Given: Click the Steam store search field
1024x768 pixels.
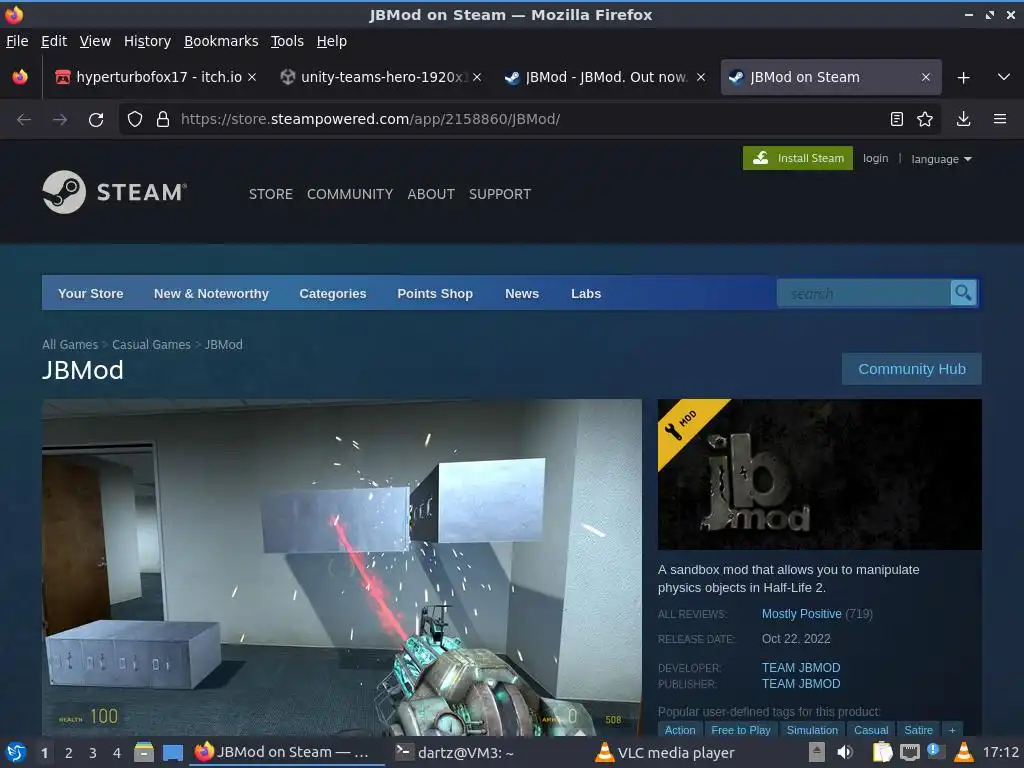Looking at the screenshot, I should pos(863,293).
